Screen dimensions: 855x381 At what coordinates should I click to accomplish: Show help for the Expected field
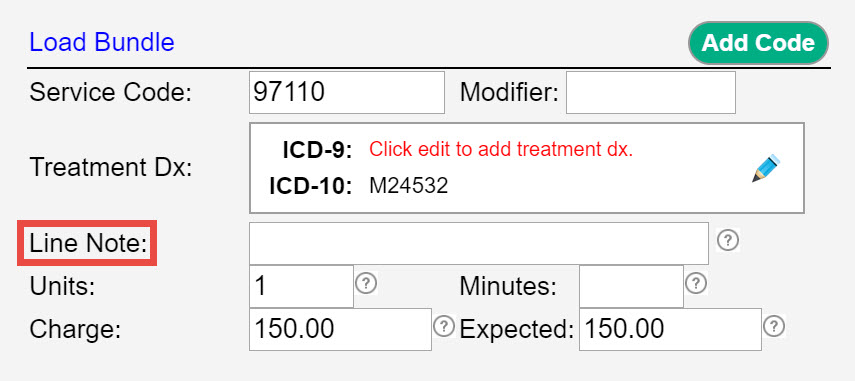[774, 326]
